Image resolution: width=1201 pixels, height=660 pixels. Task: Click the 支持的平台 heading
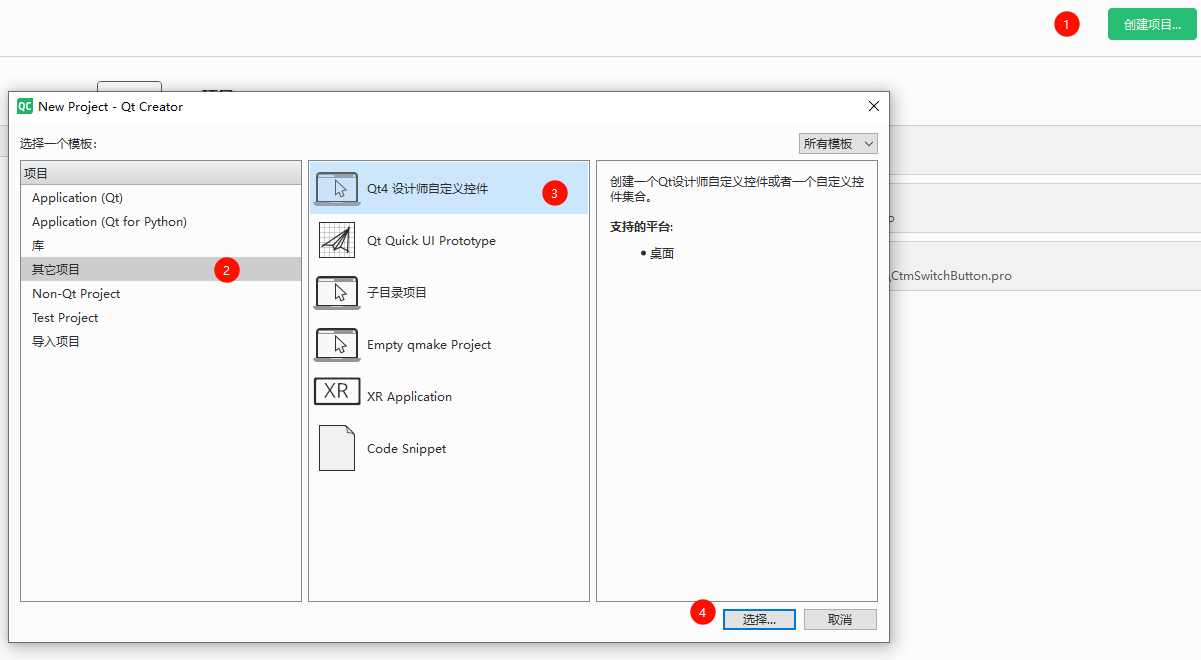[642, 228]
